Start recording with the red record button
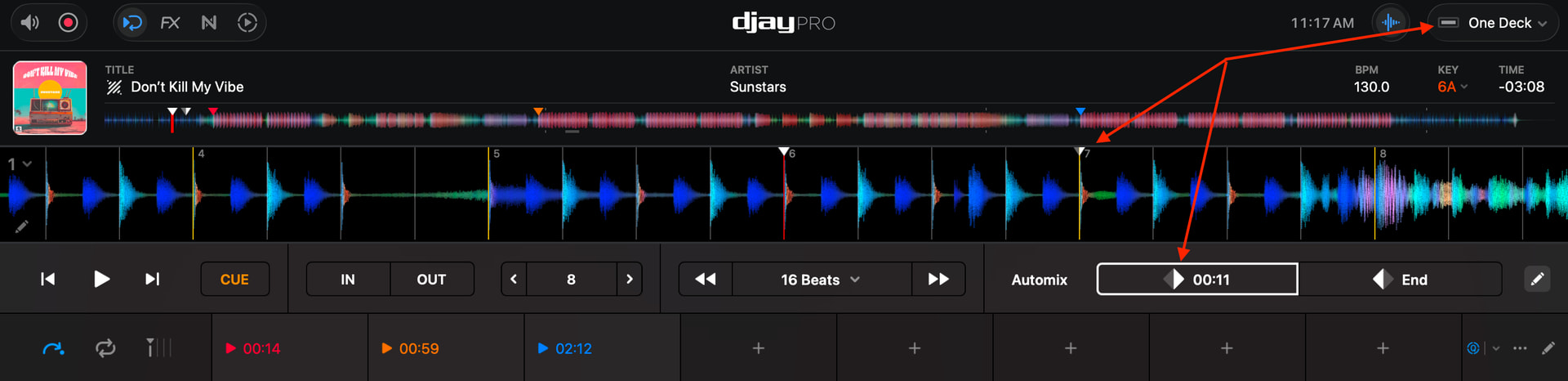Viewport: 1568px width, 381px height. coord(69,23)
